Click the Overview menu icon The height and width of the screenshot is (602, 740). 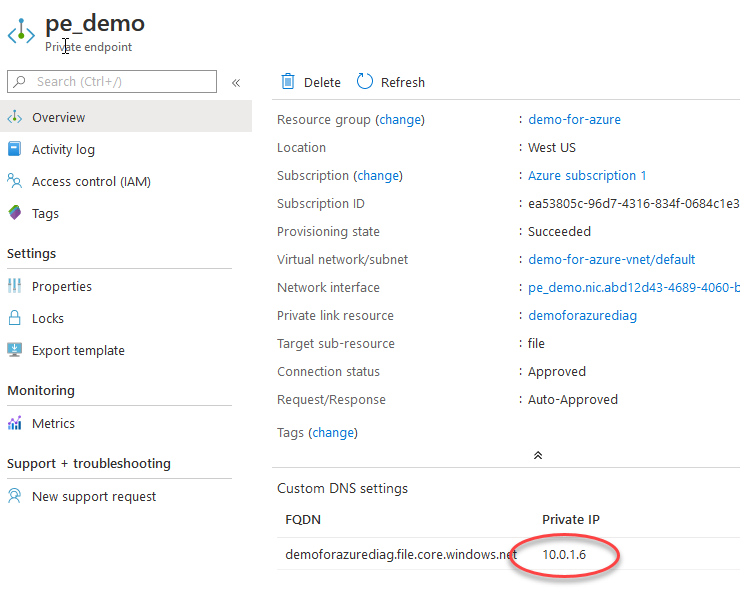click(15, 117)
